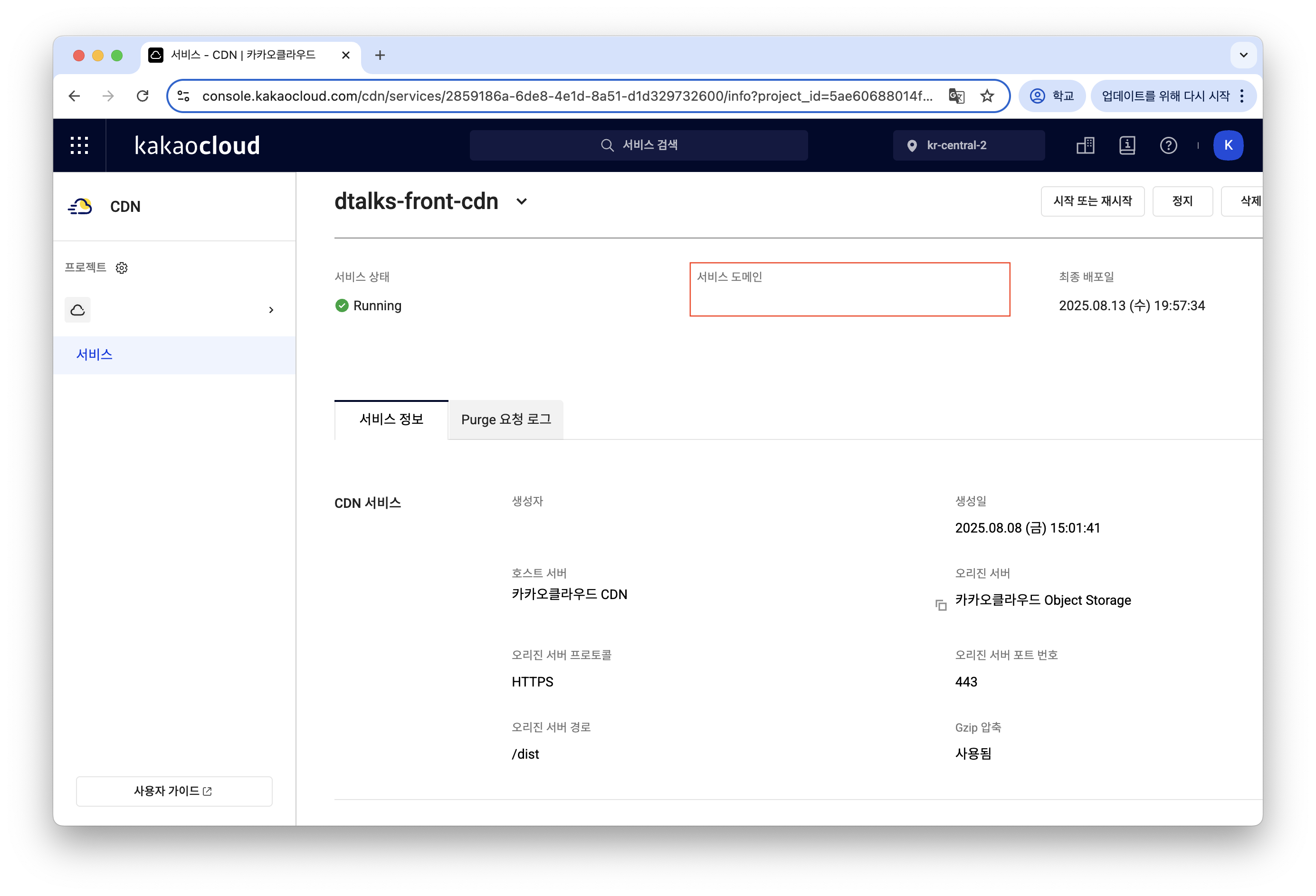Click the green Running status check icon
Image resolution: width=1316 pixels, height=896 pixels.
click(342, 306)
